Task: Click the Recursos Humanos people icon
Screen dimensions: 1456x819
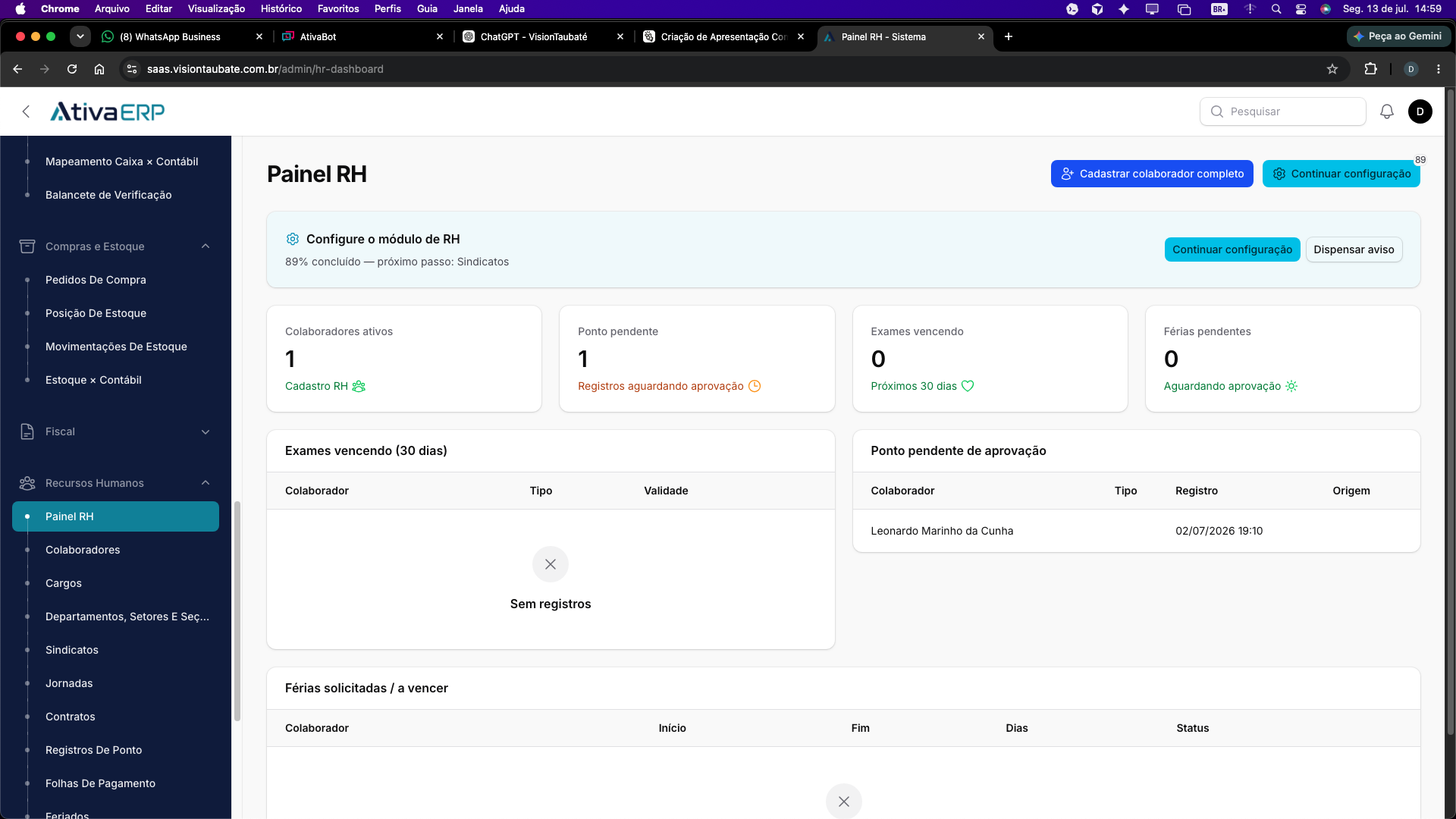Action: tap(27, 483)
